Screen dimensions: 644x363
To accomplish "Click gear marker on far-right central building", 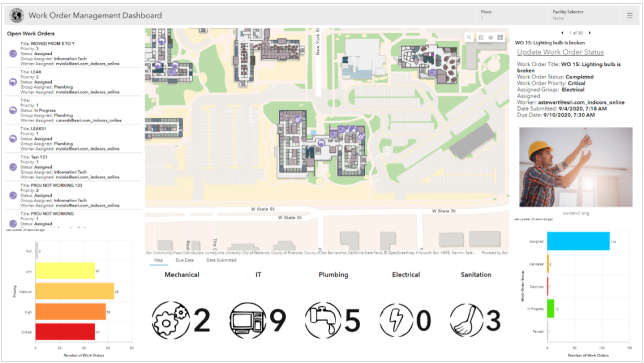I will 361,137.
